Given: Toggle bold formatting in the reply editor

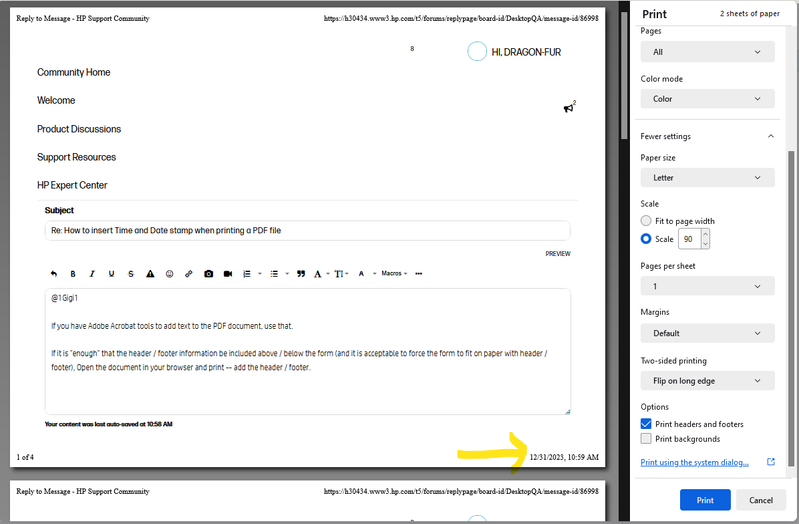Looking at the screenshot, I should coord(73,274).
